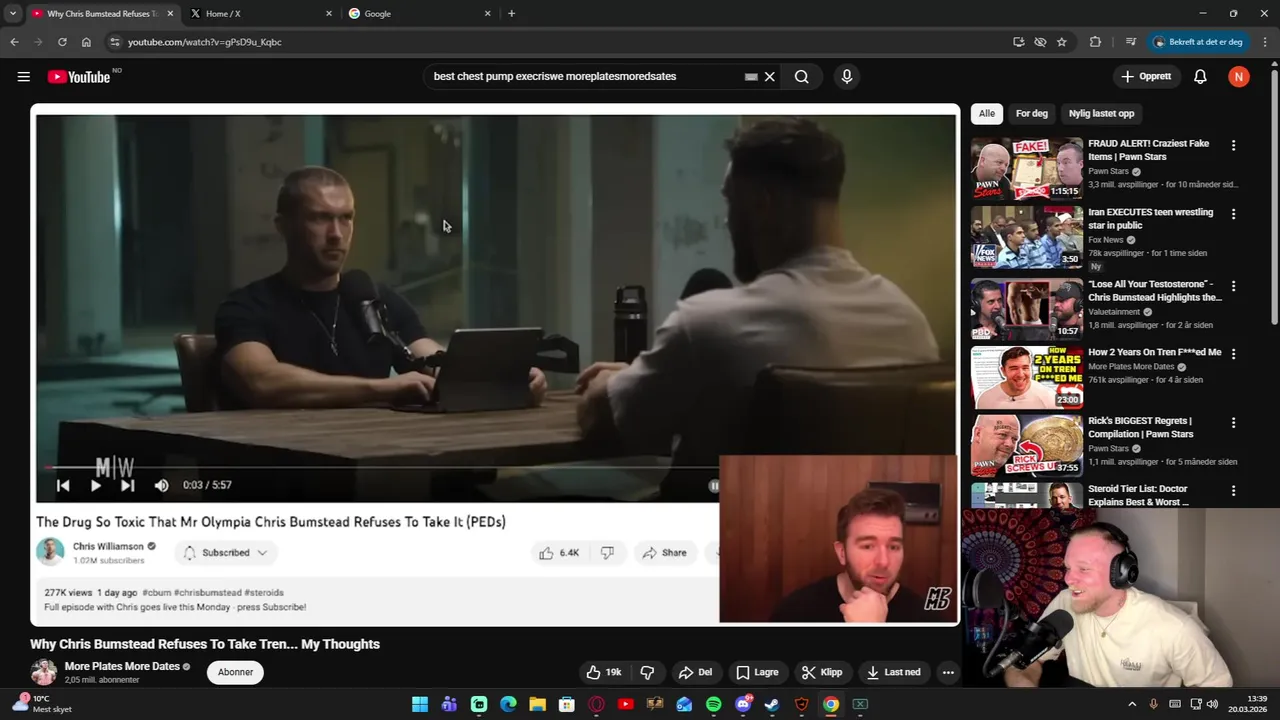The image size is (1280, 720).
Task: Start voice search with the microphone
Action: coord(847,77)
